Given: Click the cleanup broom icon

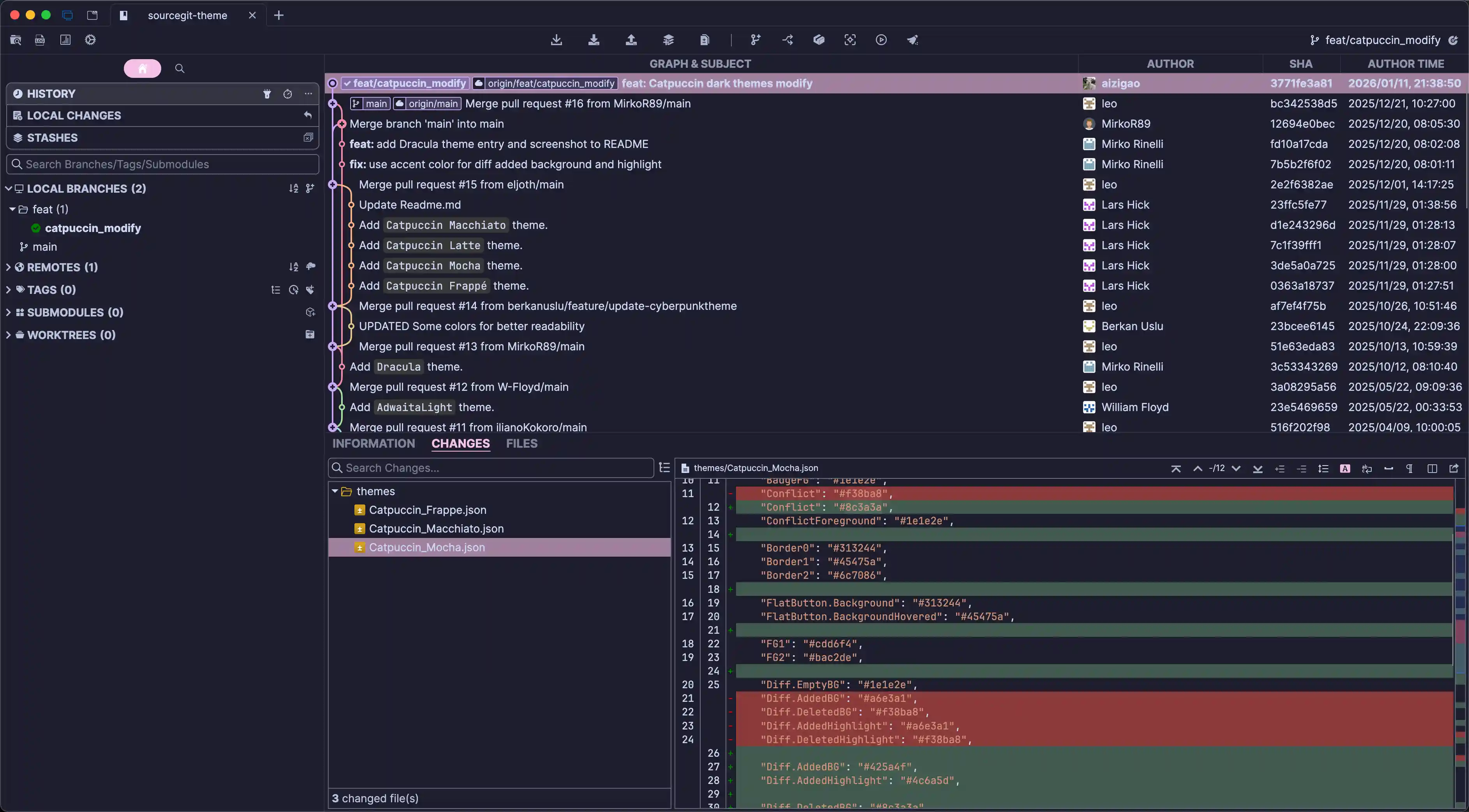Looking at the screenshot, I should pos(912,40).
